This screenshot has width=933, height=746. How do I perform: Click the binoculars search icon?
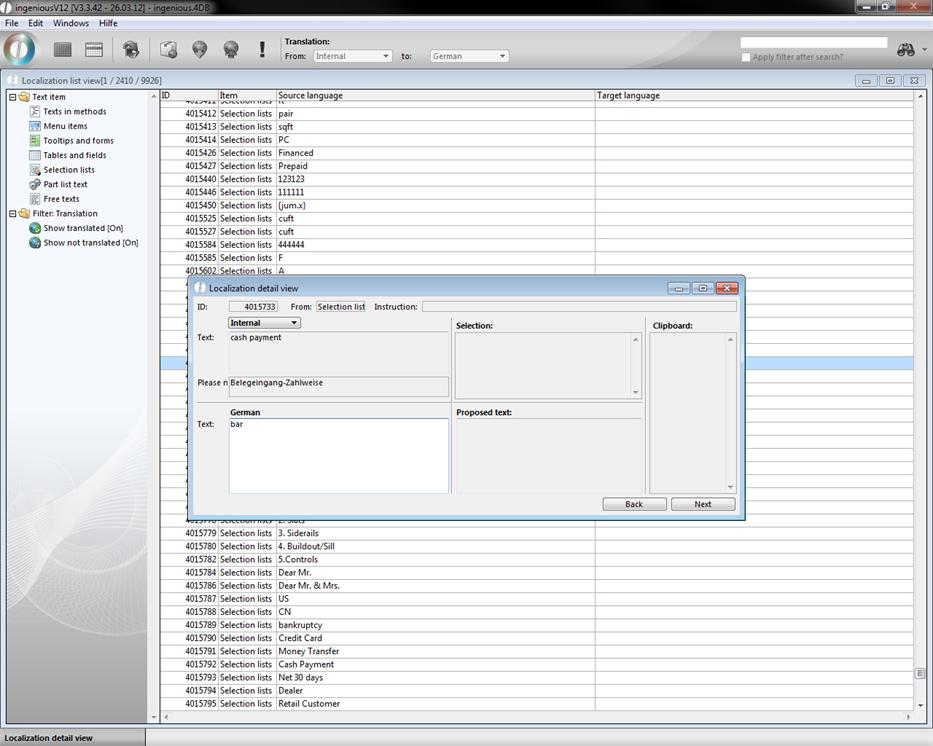(x=906, y=50)
